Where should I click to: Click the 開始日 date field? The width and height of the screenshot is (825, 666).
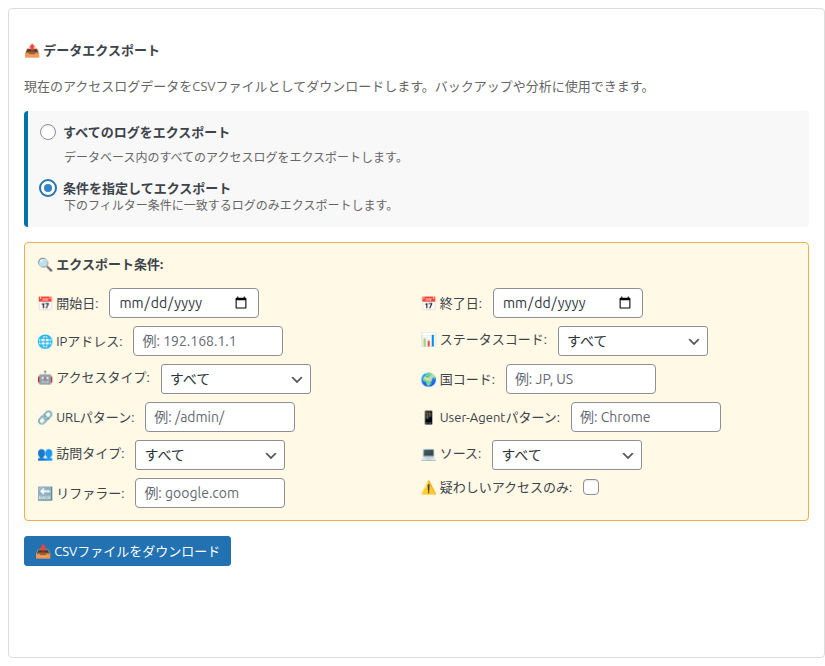184,303
